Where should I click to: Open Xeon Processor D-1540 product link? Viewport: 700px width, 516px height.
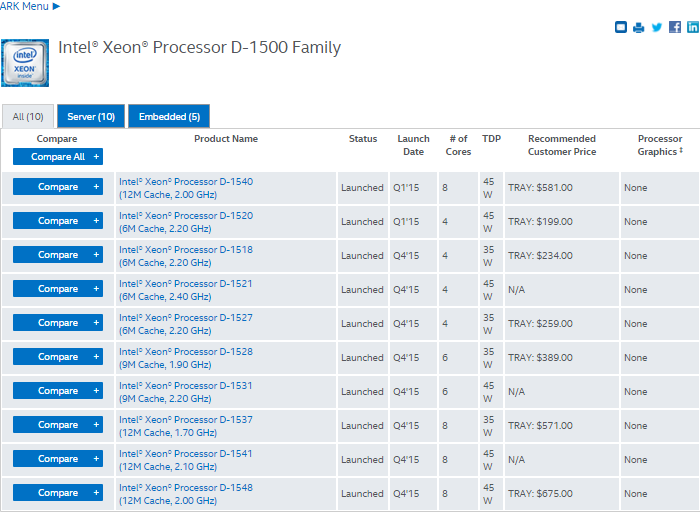tap(186, 188)
